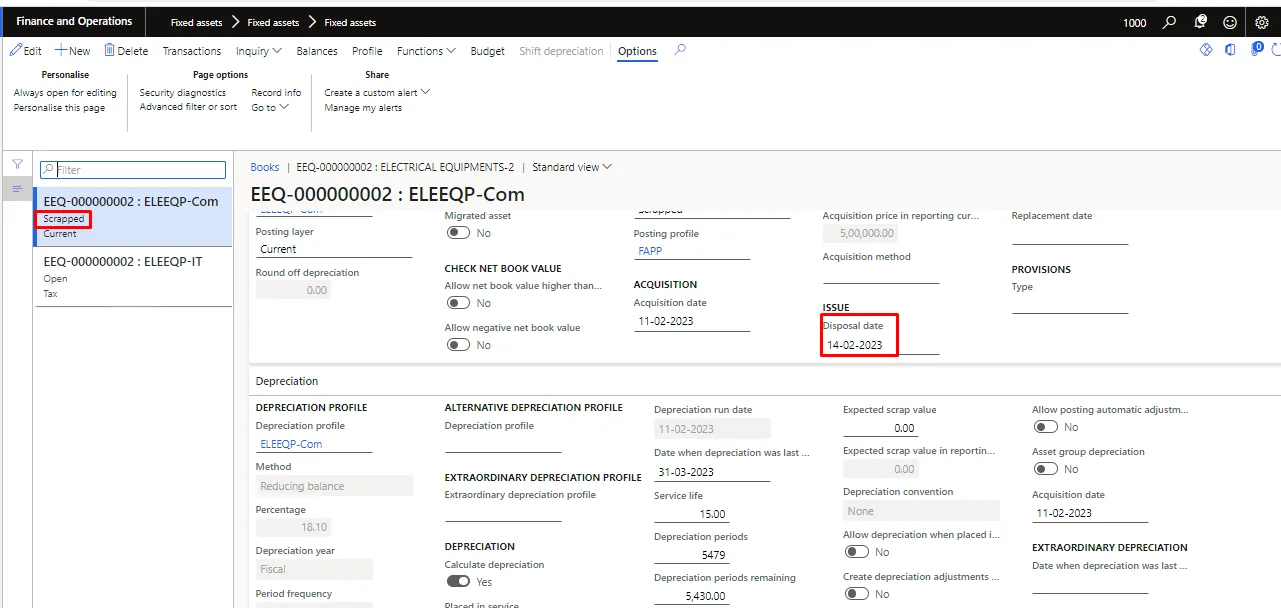Toggle Allow net book value higher than switch
This screenshot has width=1281, height=608.
[458, 303]
